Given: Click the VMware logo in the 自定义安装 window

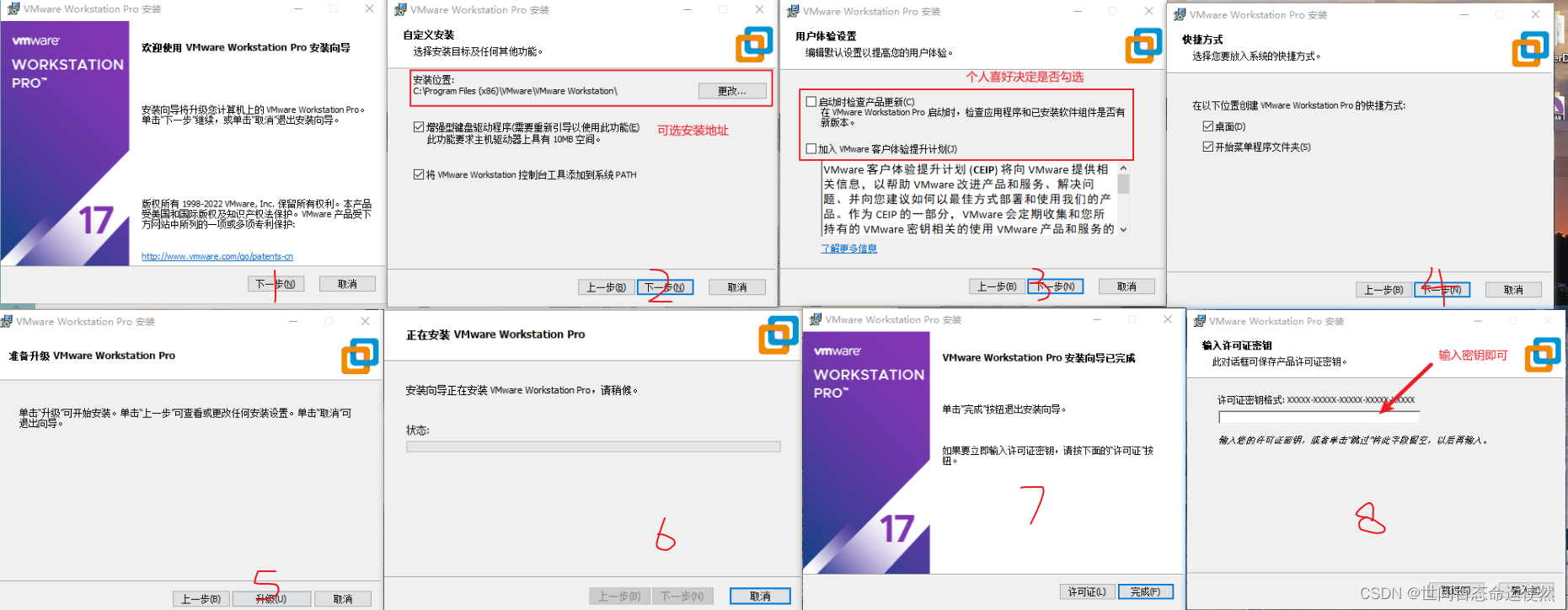Looking at the screenshot, I should 754,44.
